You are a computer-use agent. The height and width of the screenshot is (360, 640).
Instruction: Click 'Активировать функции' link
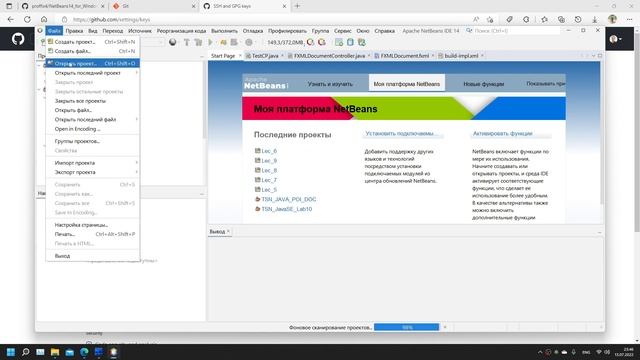502,133
